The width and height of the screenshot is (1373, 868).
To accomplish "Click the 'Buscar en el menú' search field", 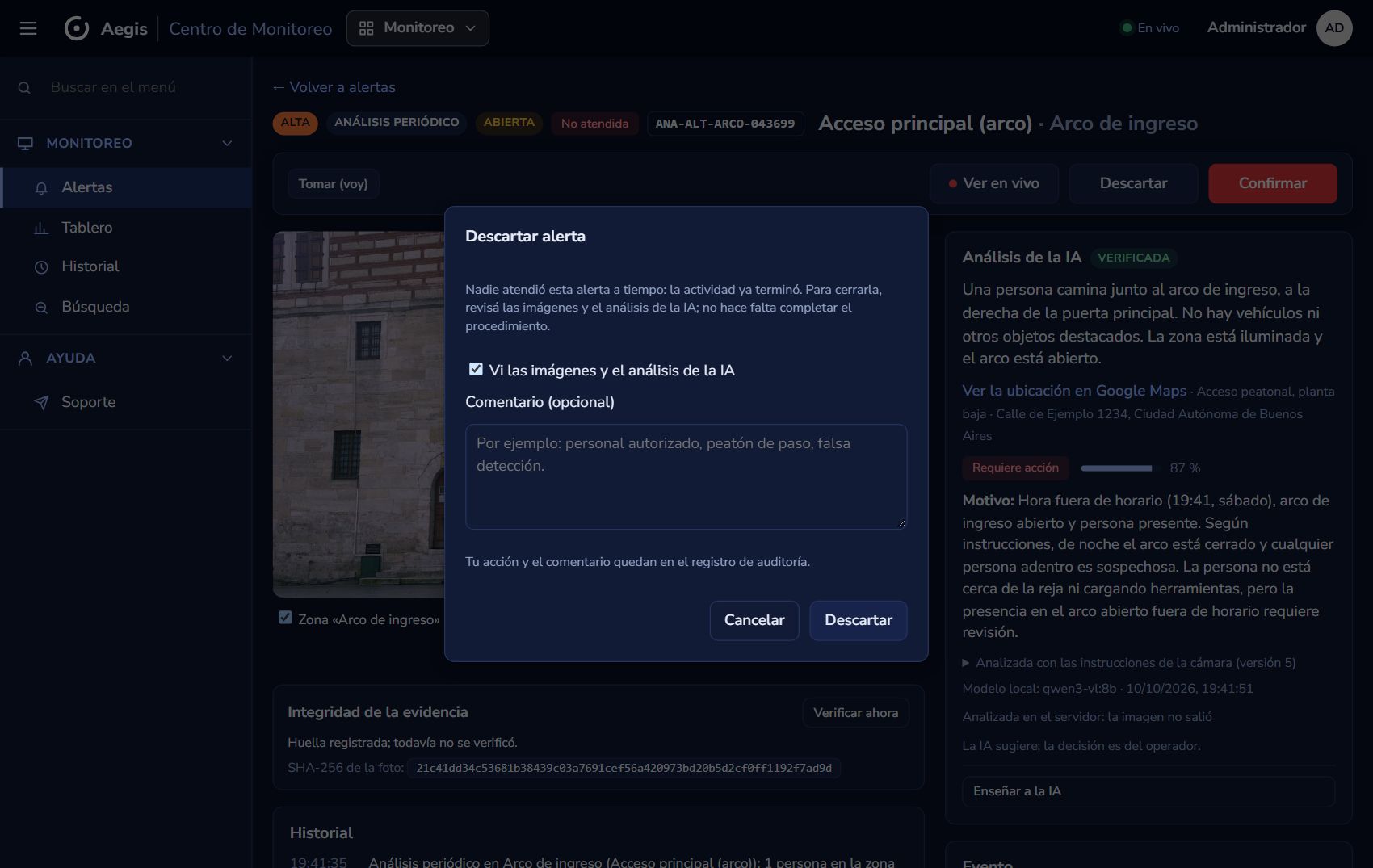I will coord(126,87).
